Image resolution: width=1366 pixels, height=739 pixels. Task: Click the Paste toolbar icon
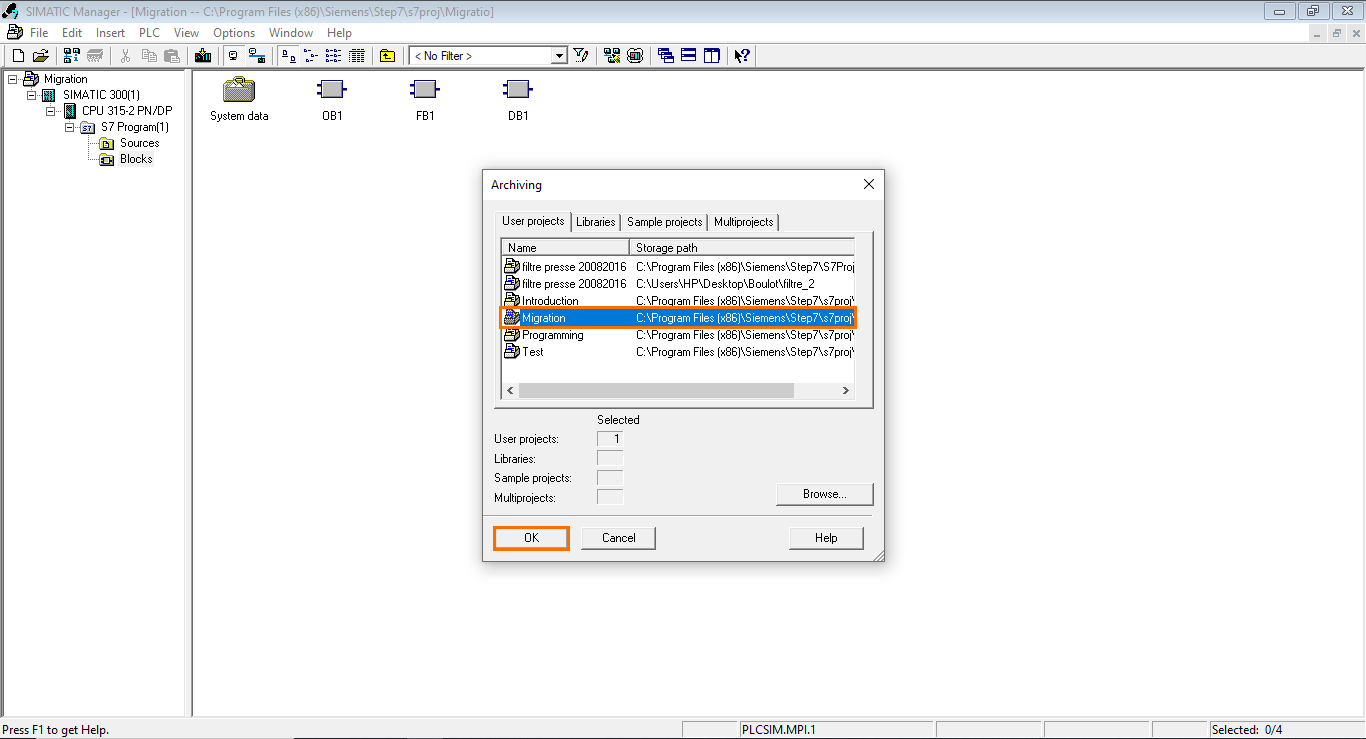click(x=174, y=56)
